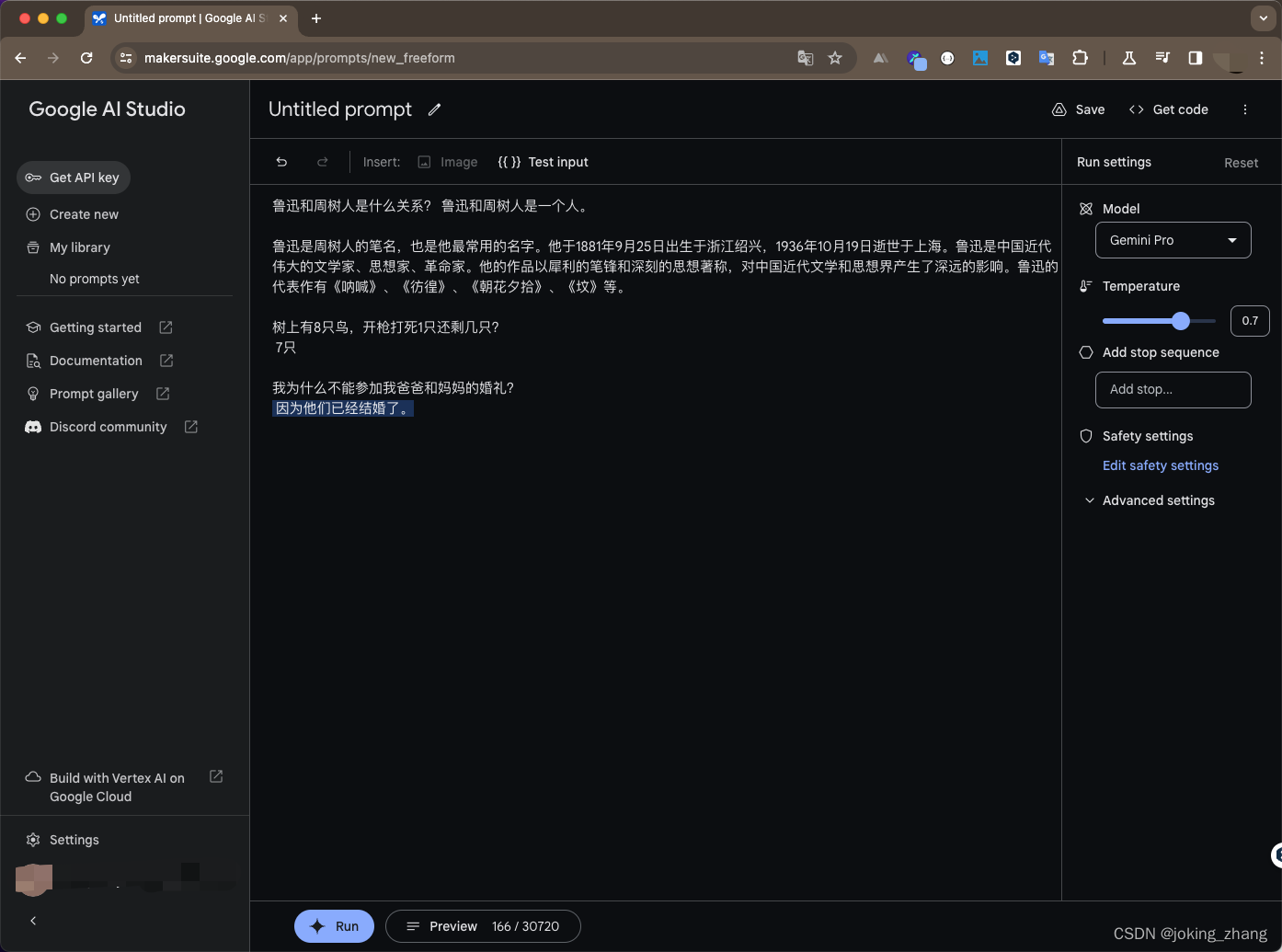Click the external-link icon next to Vertex AI

click(216, 777)
